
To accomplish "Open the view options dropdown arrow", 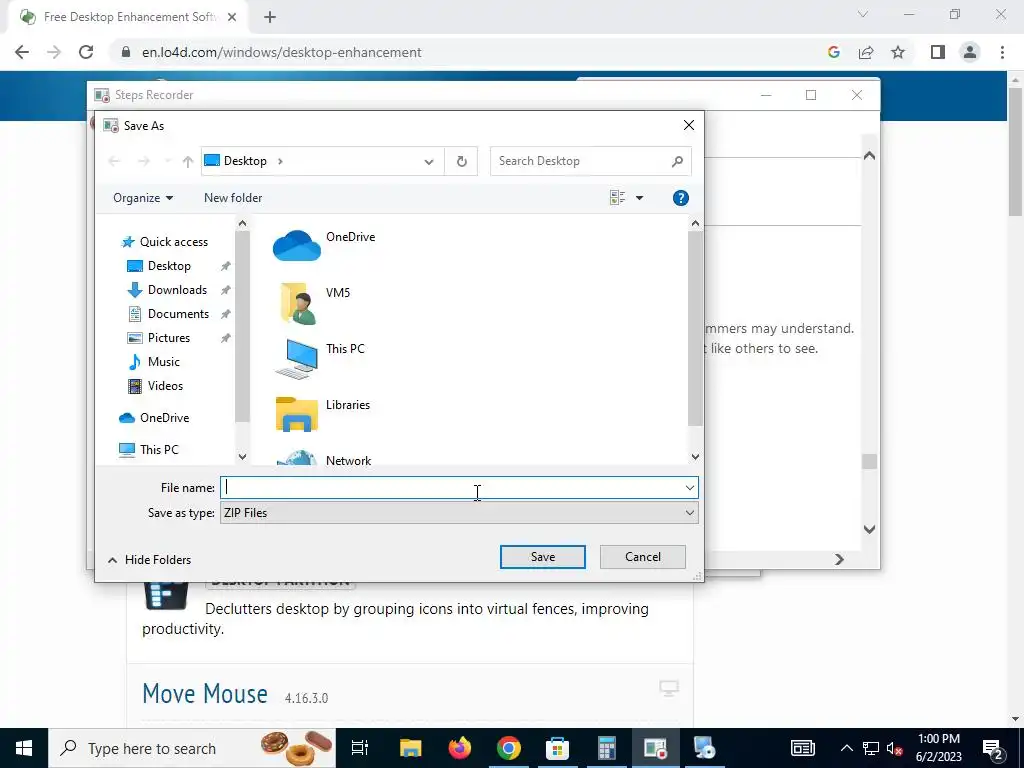I will 639,198.
